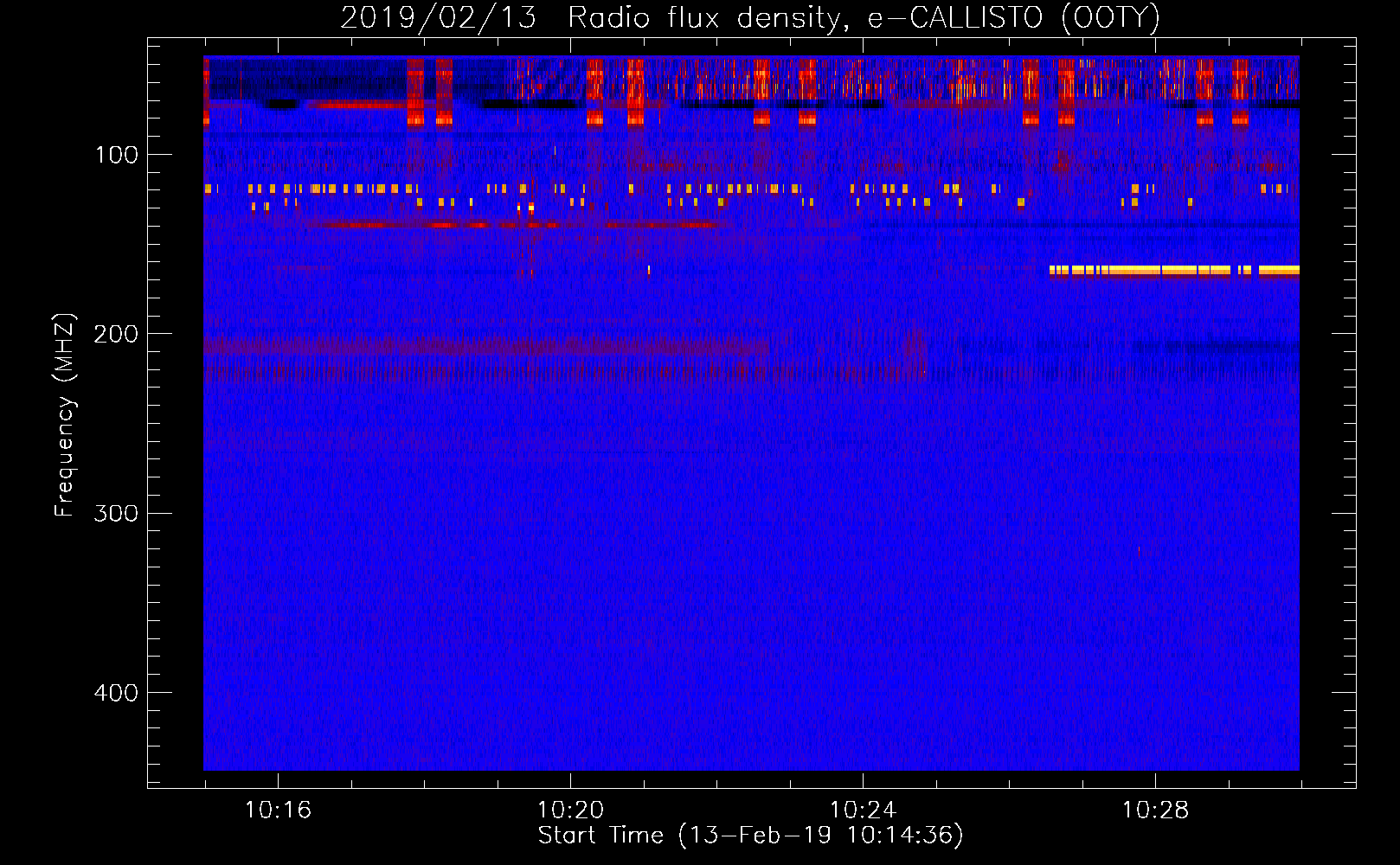
Task: Click the 300 frequency tick label
Action: (116, 513)
